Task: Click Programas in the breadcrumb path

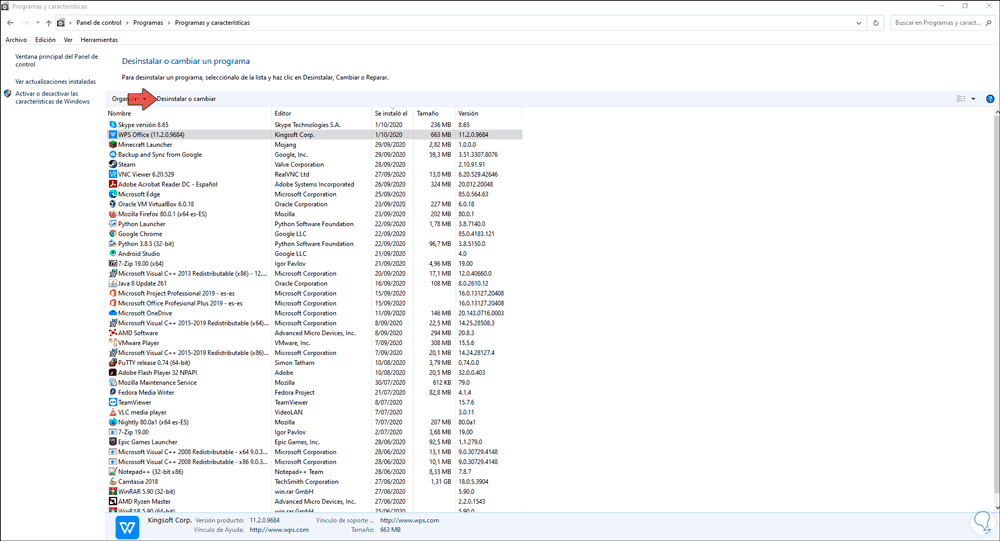Action: (x=148, y=23)
